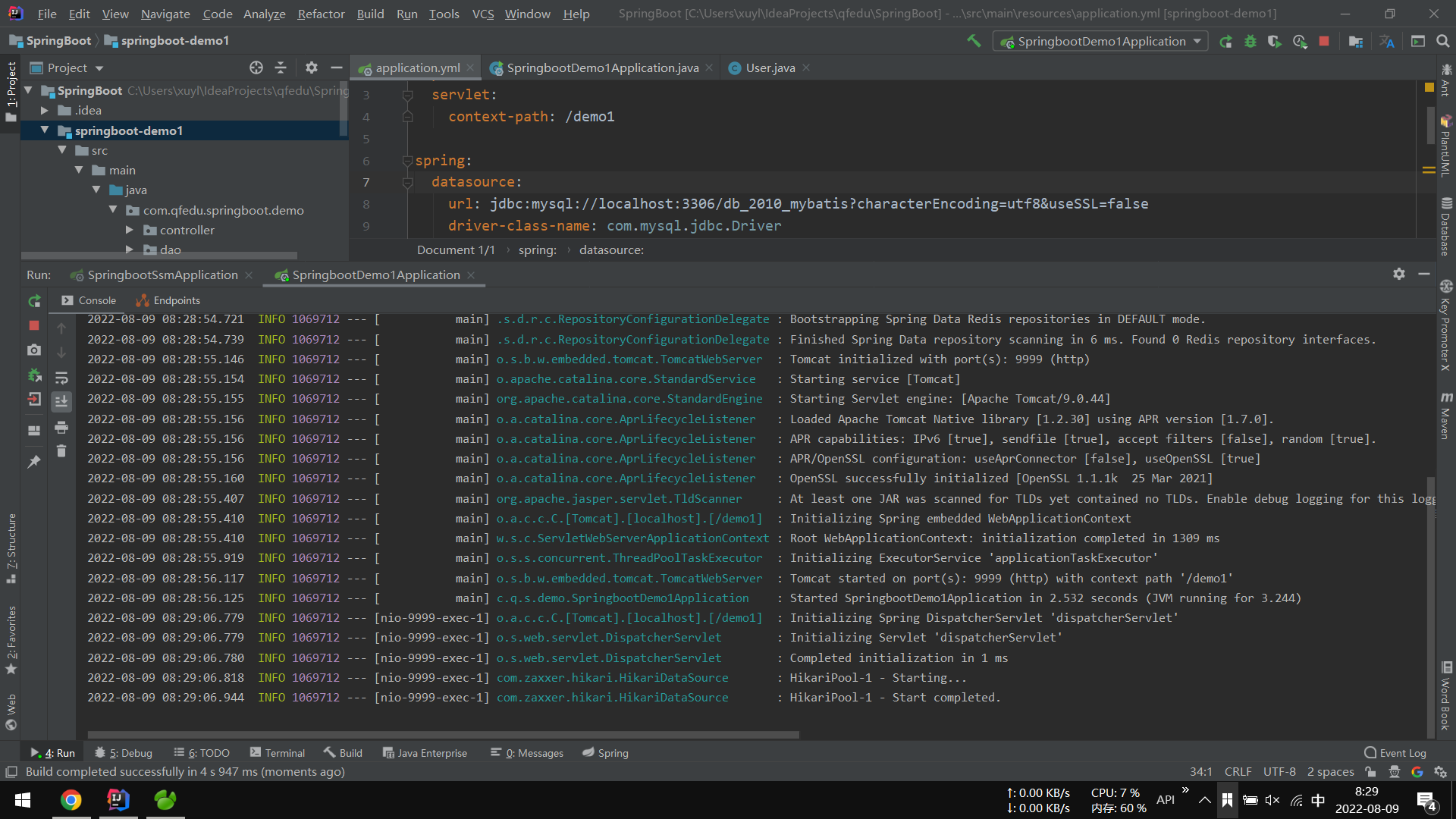The image size is (1456, 819).
Task: Expand the controller package
Action: (x=130, y=230)
